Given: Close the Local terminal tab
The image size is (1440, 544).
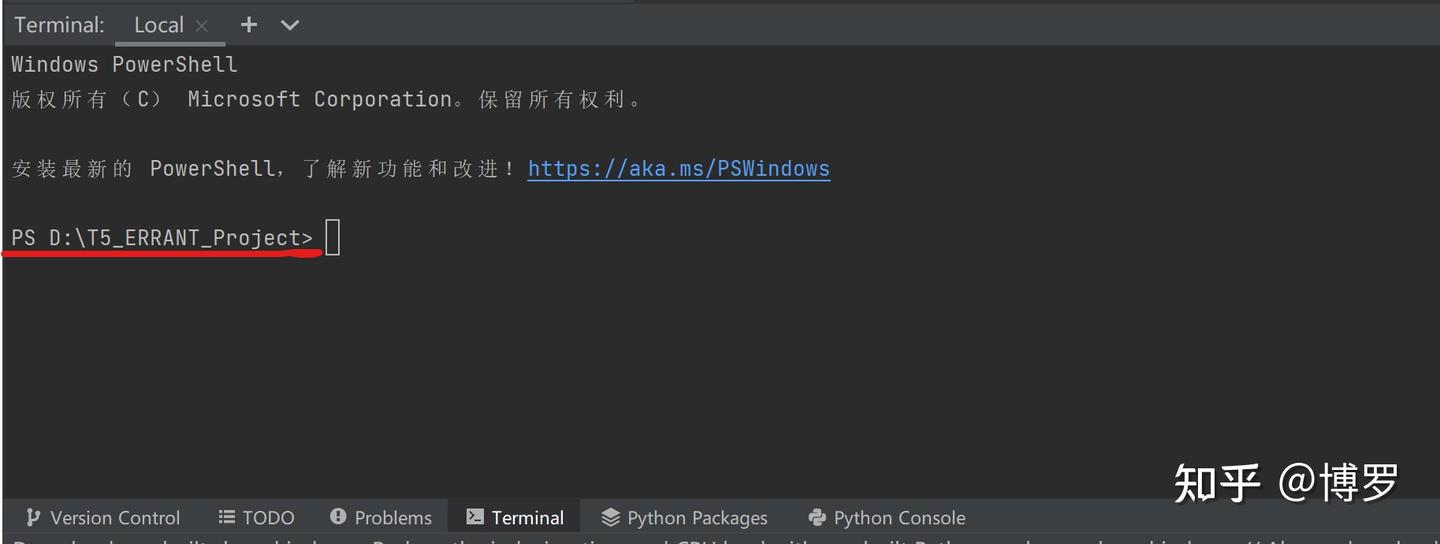Looking at the screenshot, I should 202,26.
